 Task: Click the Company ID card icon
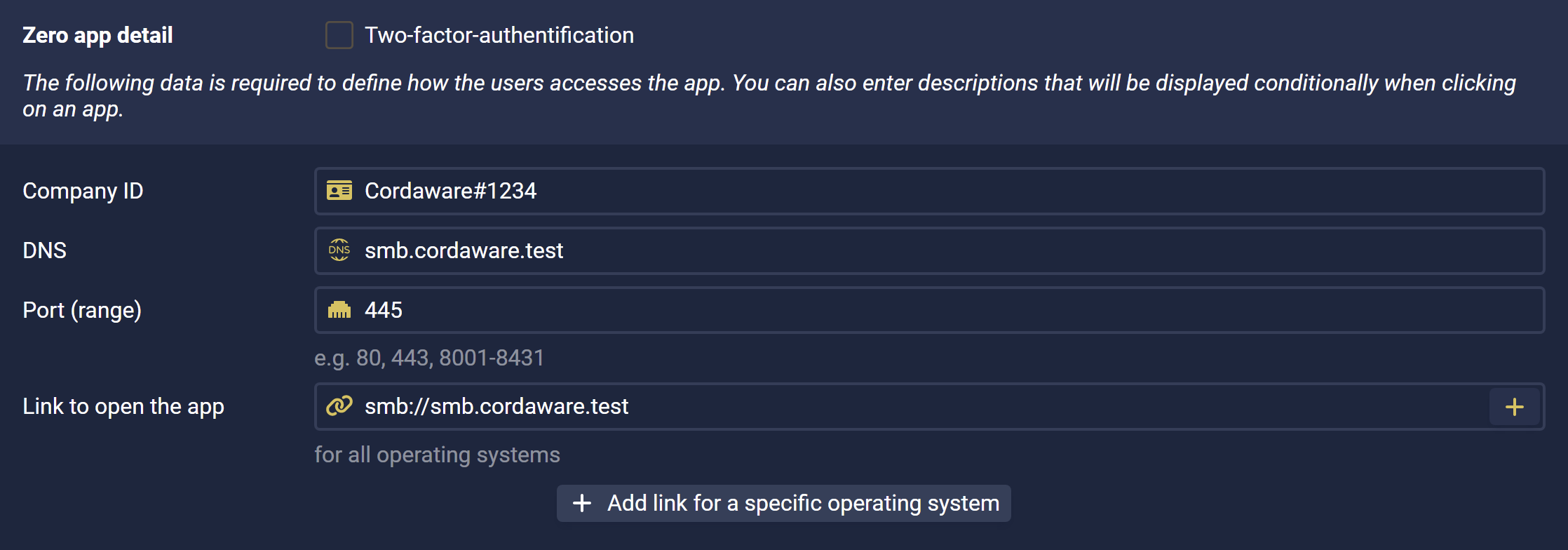[x=339, y=191]
